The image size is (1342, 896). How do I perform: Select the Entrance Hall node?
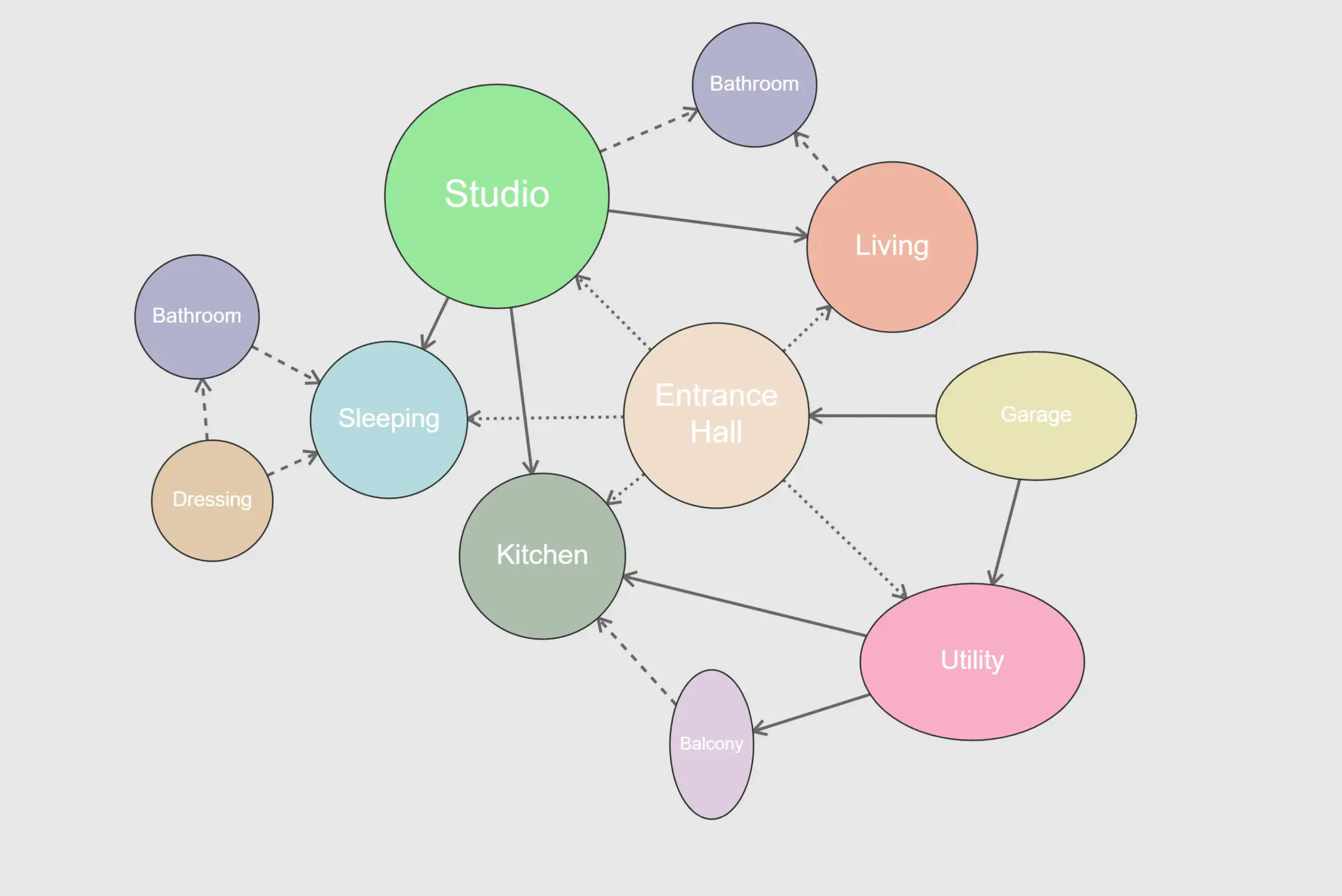pyautogui.click(x=716, y=416)
